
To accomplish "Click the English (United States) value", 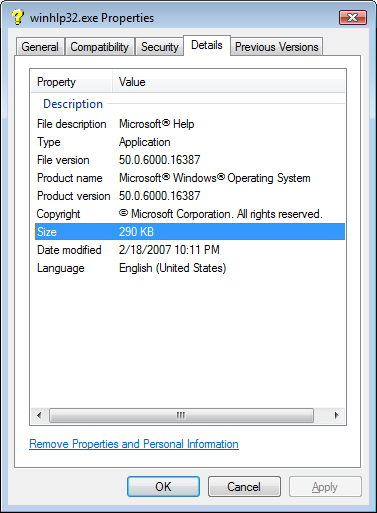I will (173, 268).
